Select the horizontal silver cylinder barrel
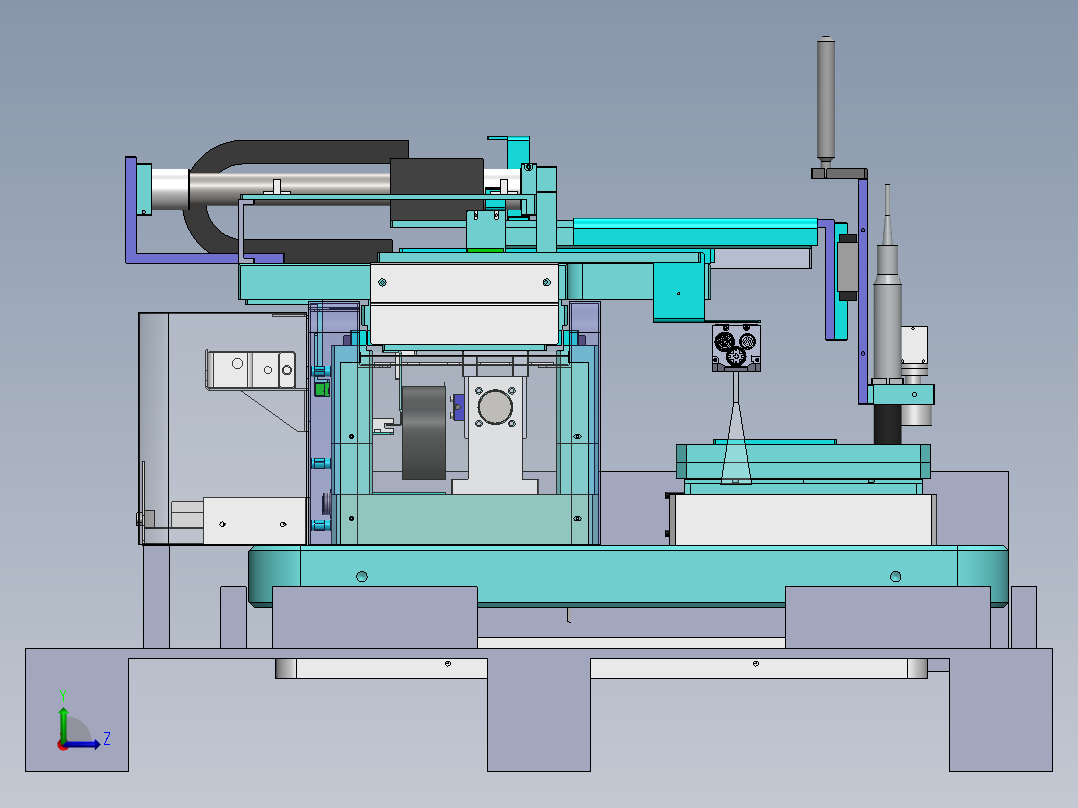The height and width of the screenshot is (808, 1078). [x=289, y=190]
